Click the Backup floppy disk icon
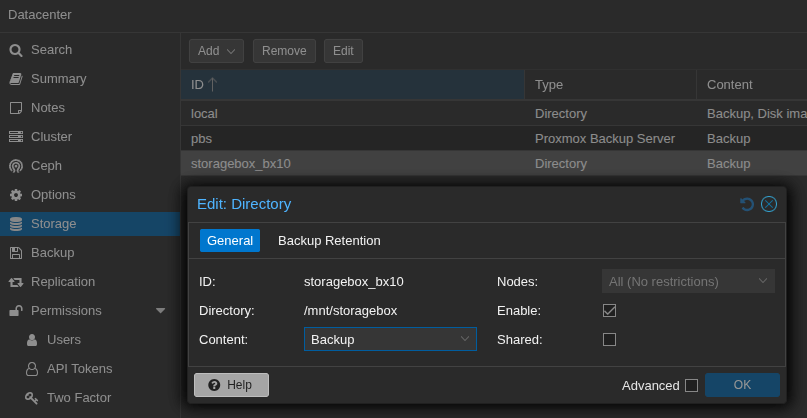Screen dimensions: 807x418 16,253
